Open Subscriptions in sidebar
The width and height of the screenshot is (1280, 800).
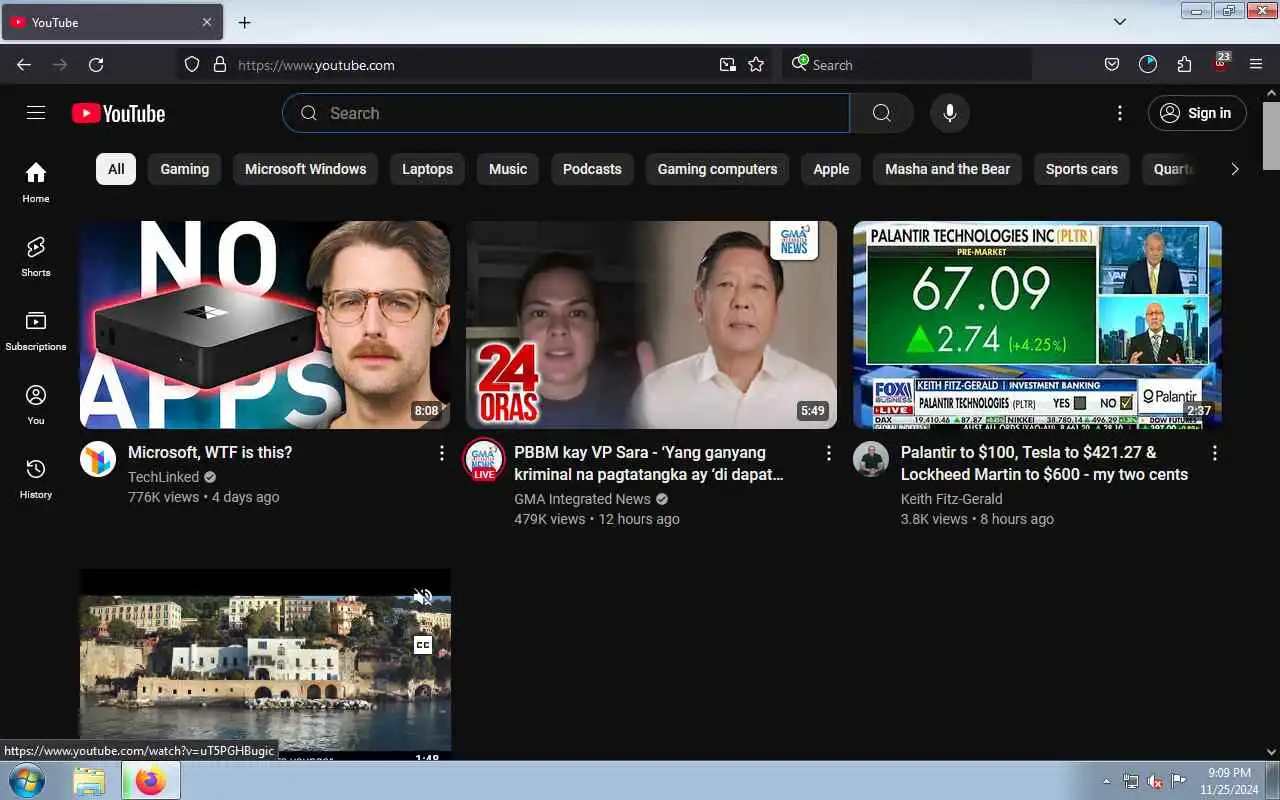point(36,330)
